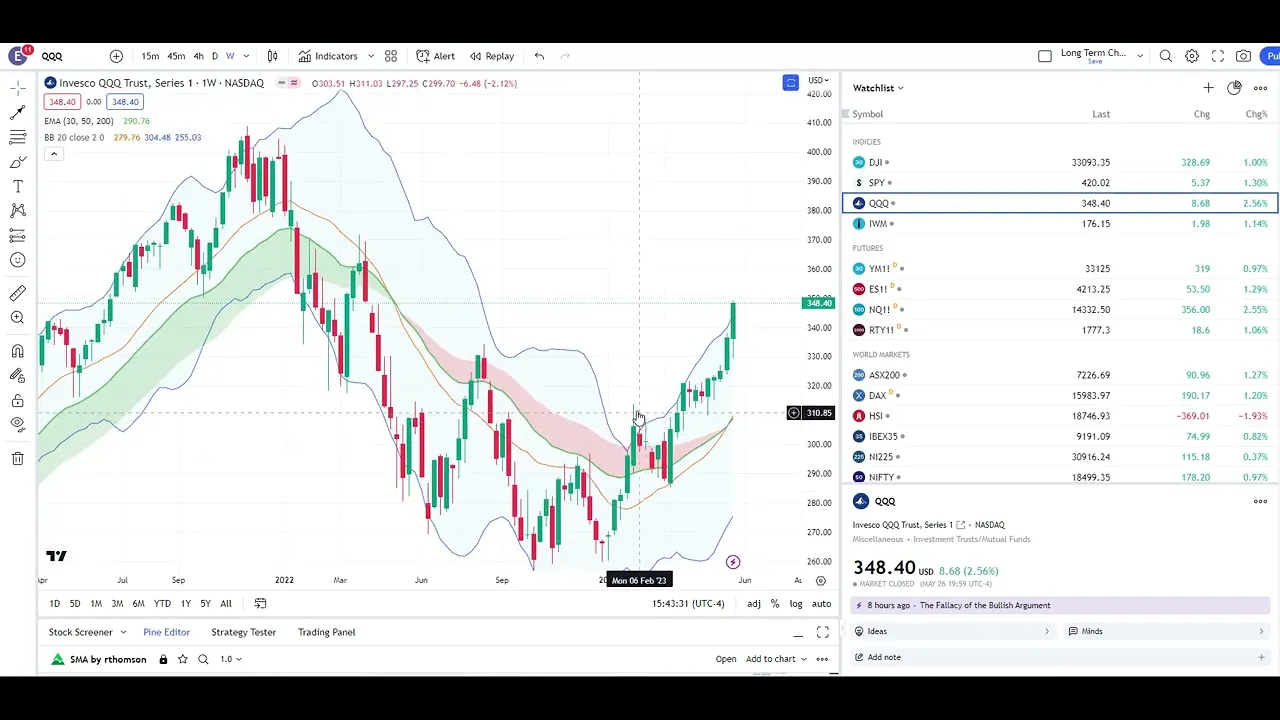Screen dimensions: 1280x720
Task: Open the USD currency dropdown
Action: (820, 80)
